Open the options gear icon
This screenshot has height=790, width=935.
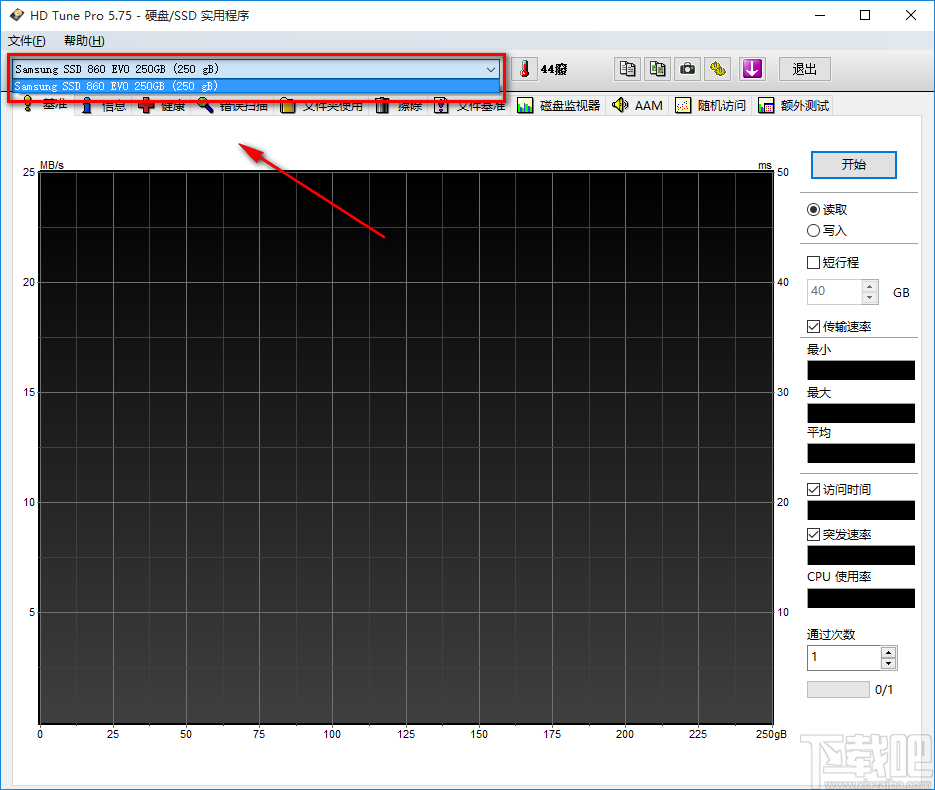(717, 69)
